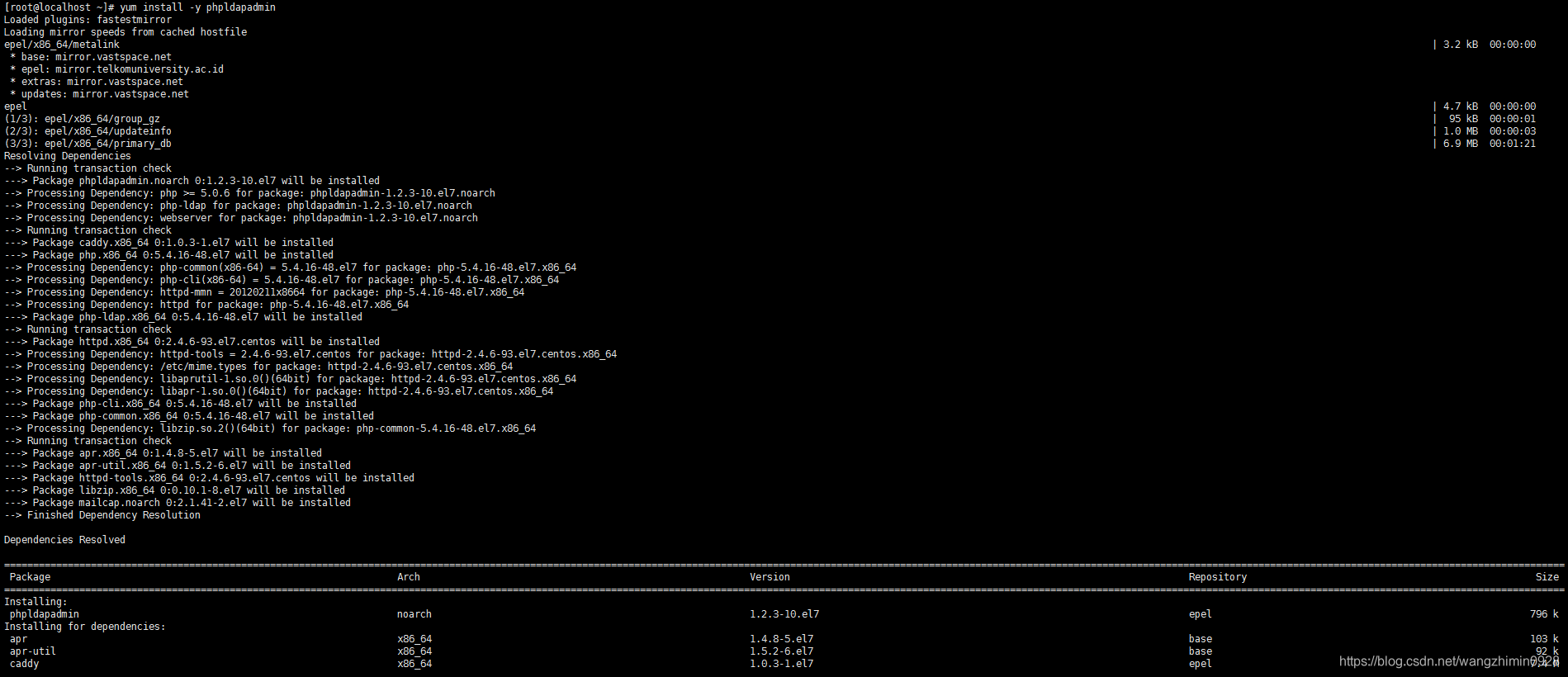Click '* updates: mirror.vastspace.net' line
Screen dimensions: 1568x677
pos(99,94)
